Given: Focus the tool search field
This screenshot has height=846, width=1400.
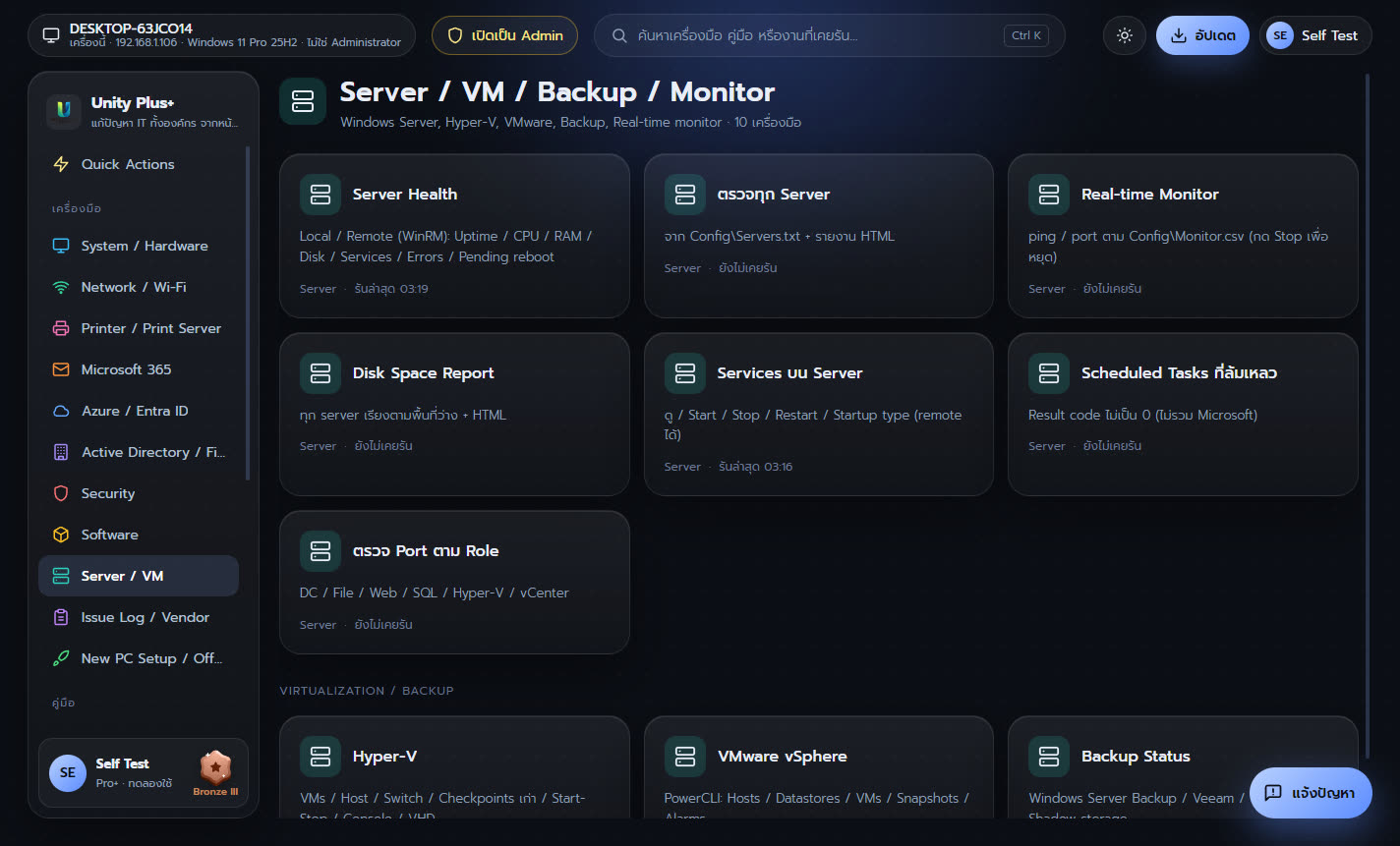Looking at the screenshot, I should 830,35.
